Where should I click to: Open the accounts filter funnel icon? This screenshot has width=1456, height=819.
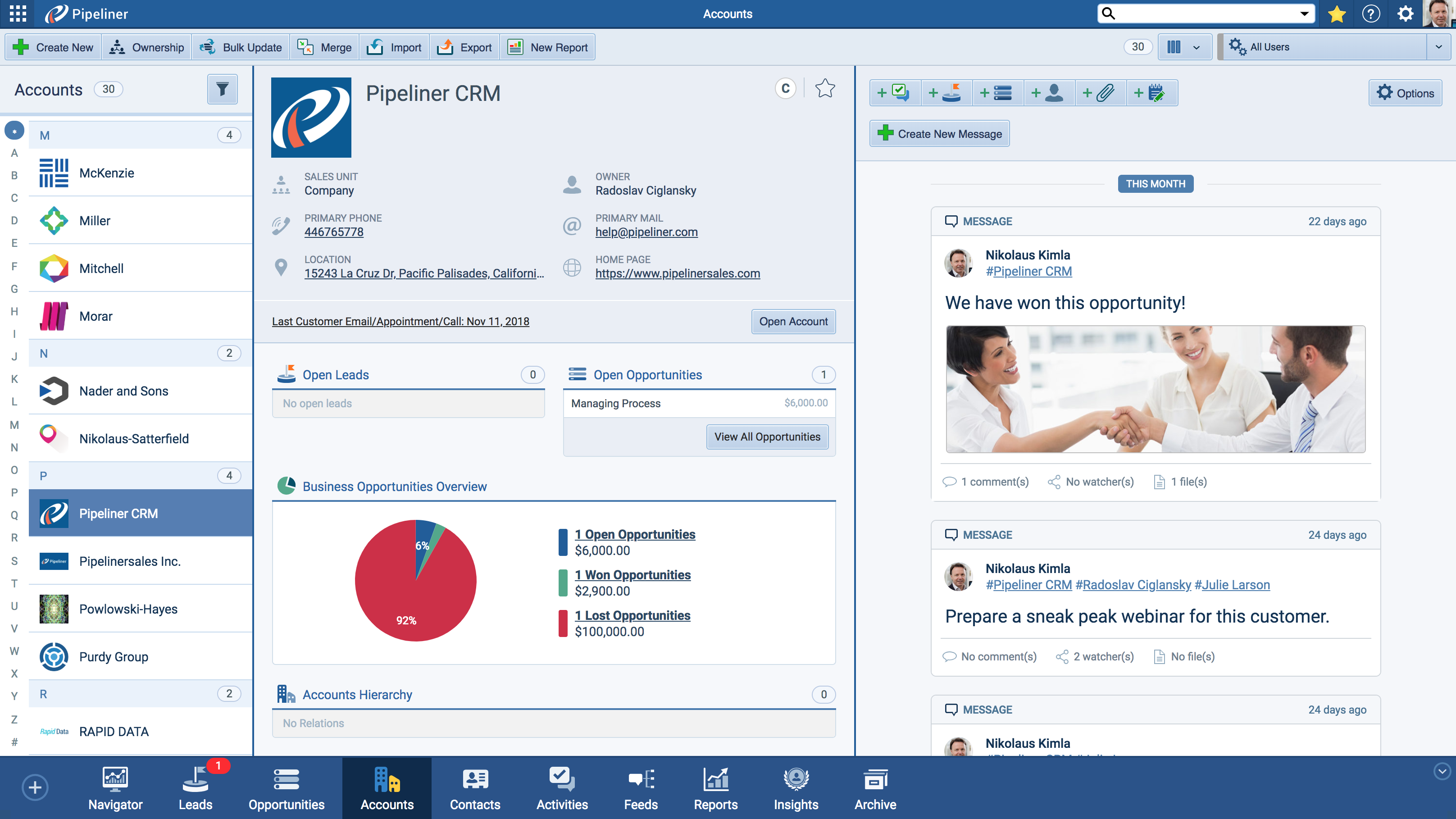point(222,89)
